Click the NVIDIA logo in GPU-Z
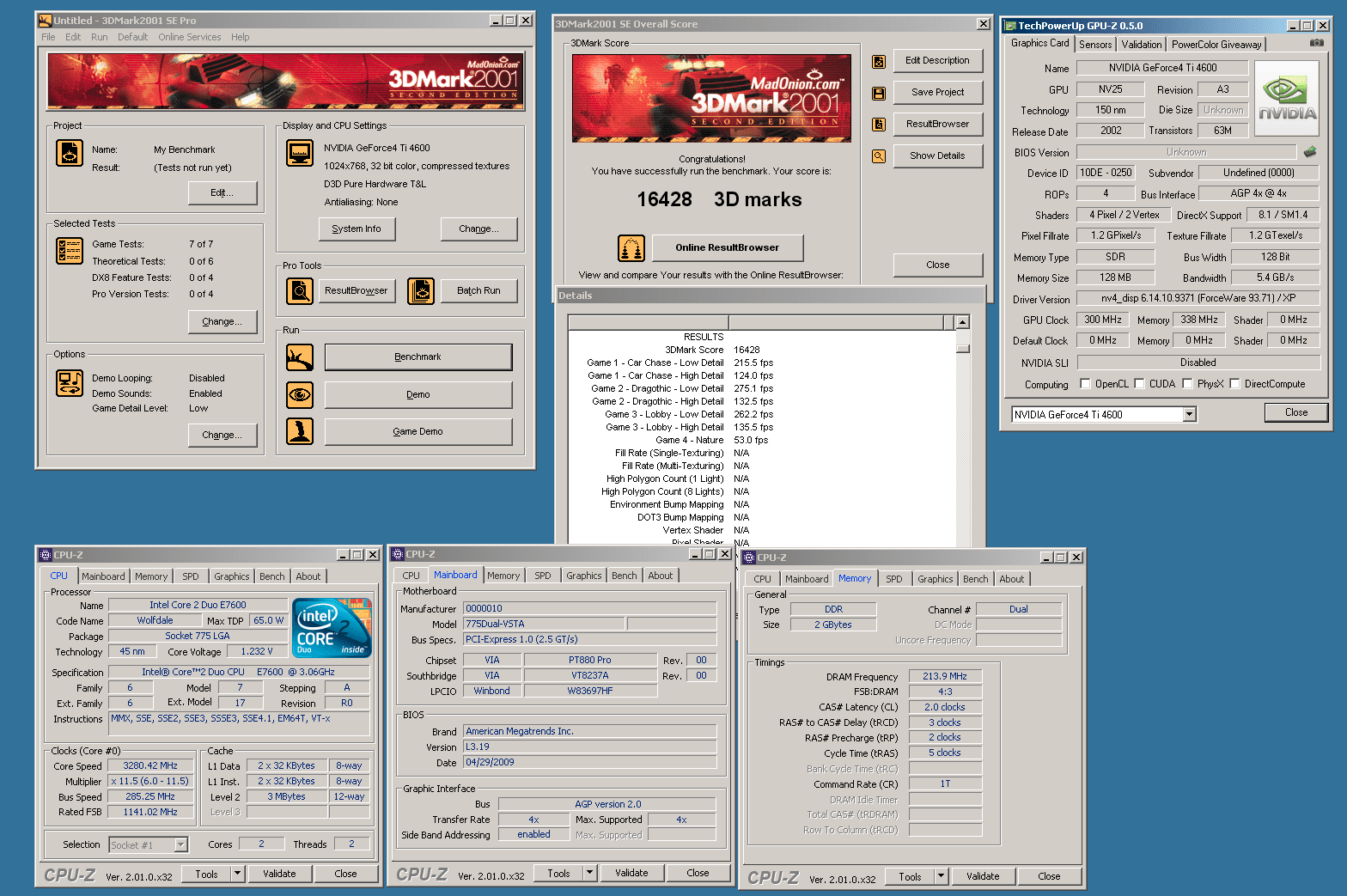This screenshot has width=1347, height=896. point(1287,98)
